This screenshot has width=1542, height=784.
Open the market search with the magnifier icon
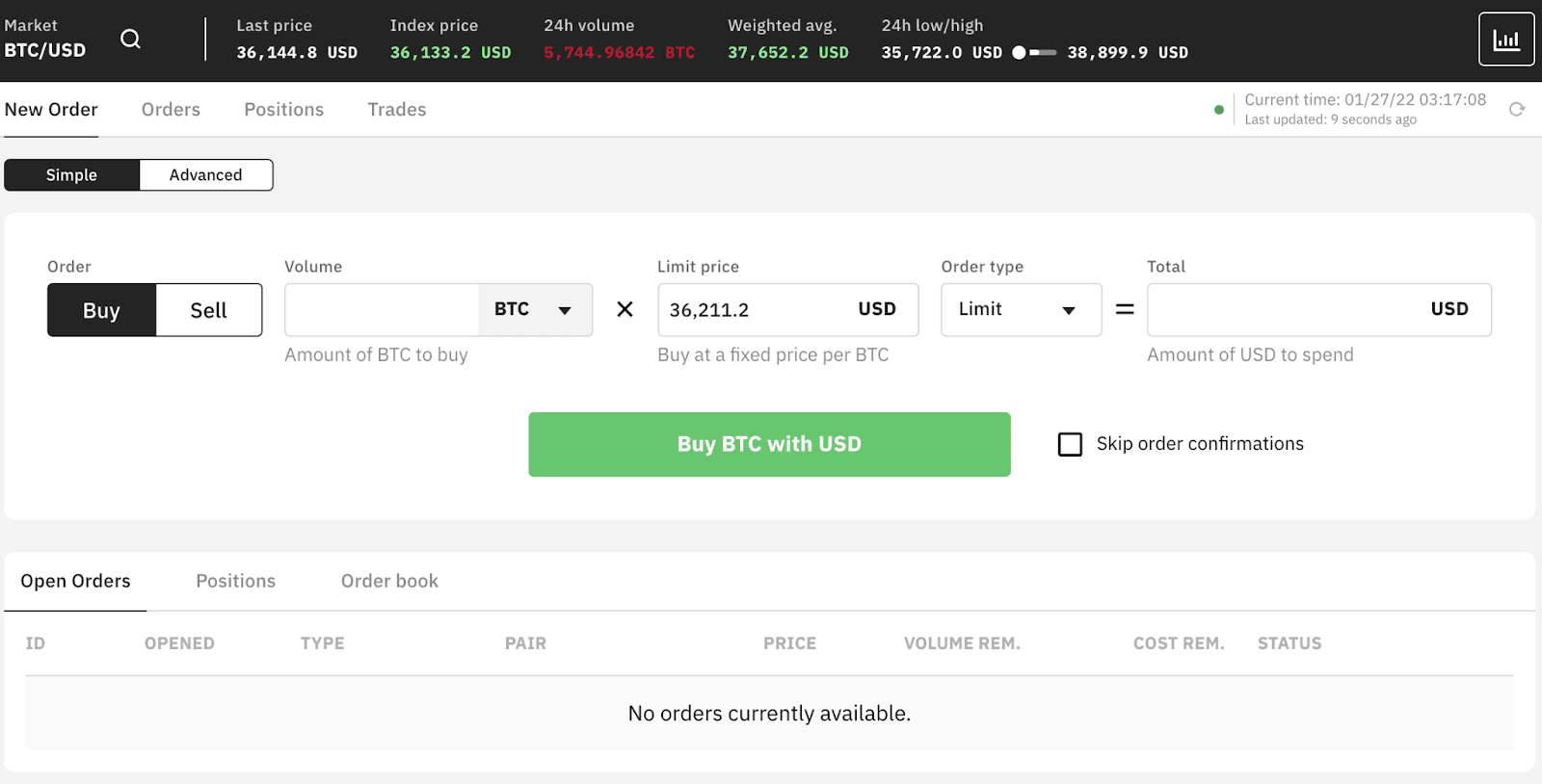tap(130, 39)
